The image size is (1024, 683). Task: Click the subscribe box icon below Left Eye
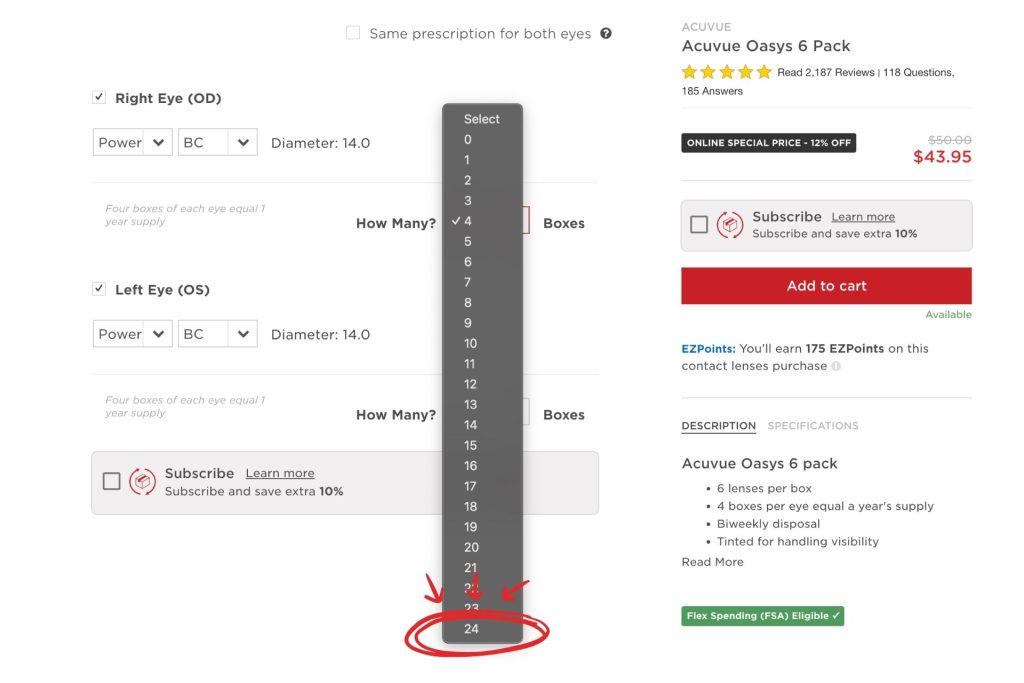(142, 482)
